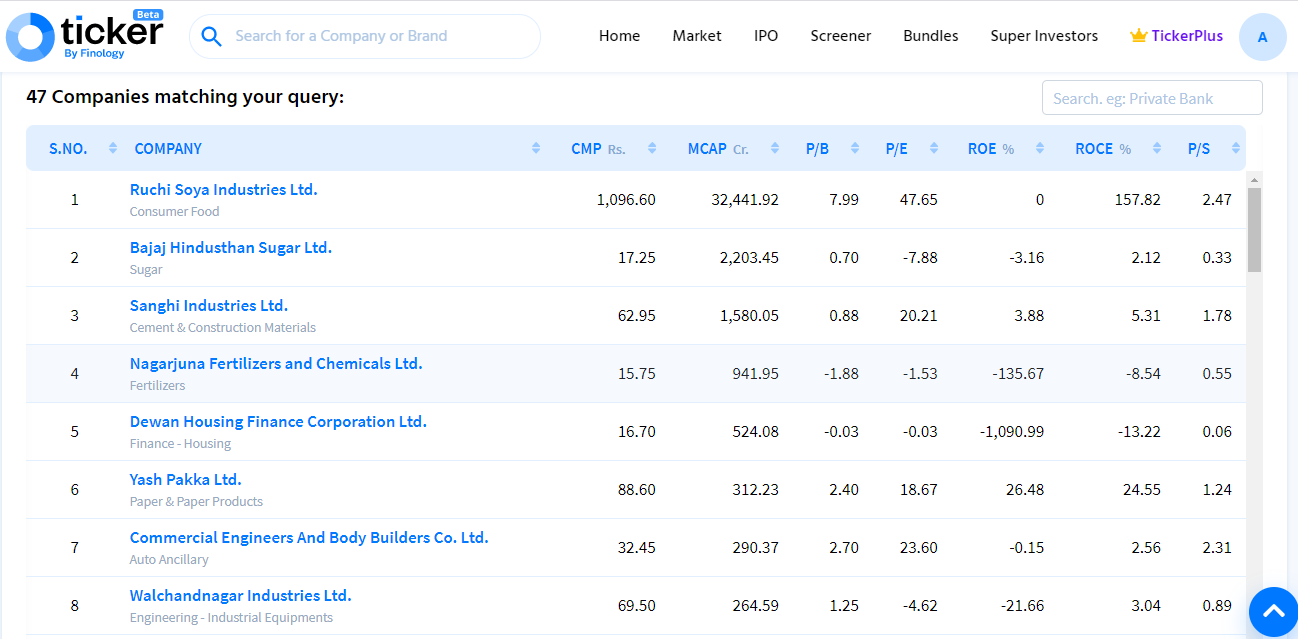Click the ROCE column header label

(x=1103, y=148)
